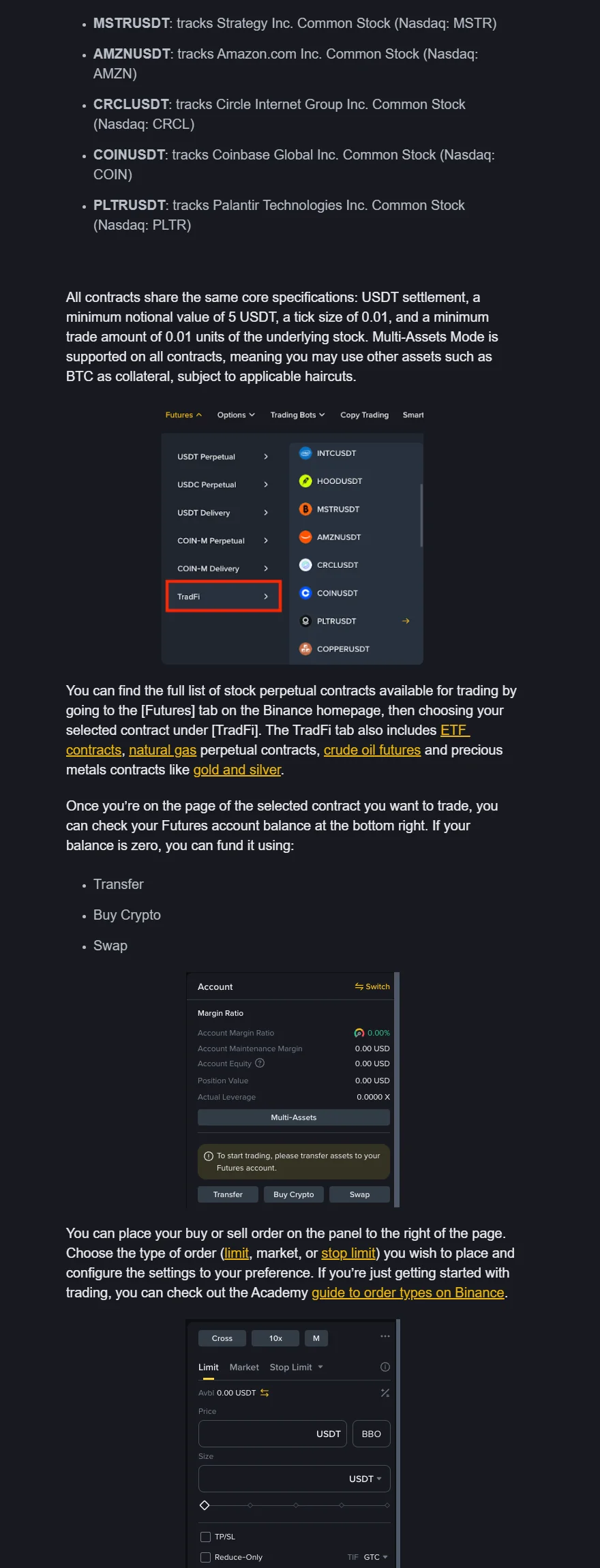The image size is (600, 1568).
Task: Switch to the Market order tab
Action: click(244, 1367)
